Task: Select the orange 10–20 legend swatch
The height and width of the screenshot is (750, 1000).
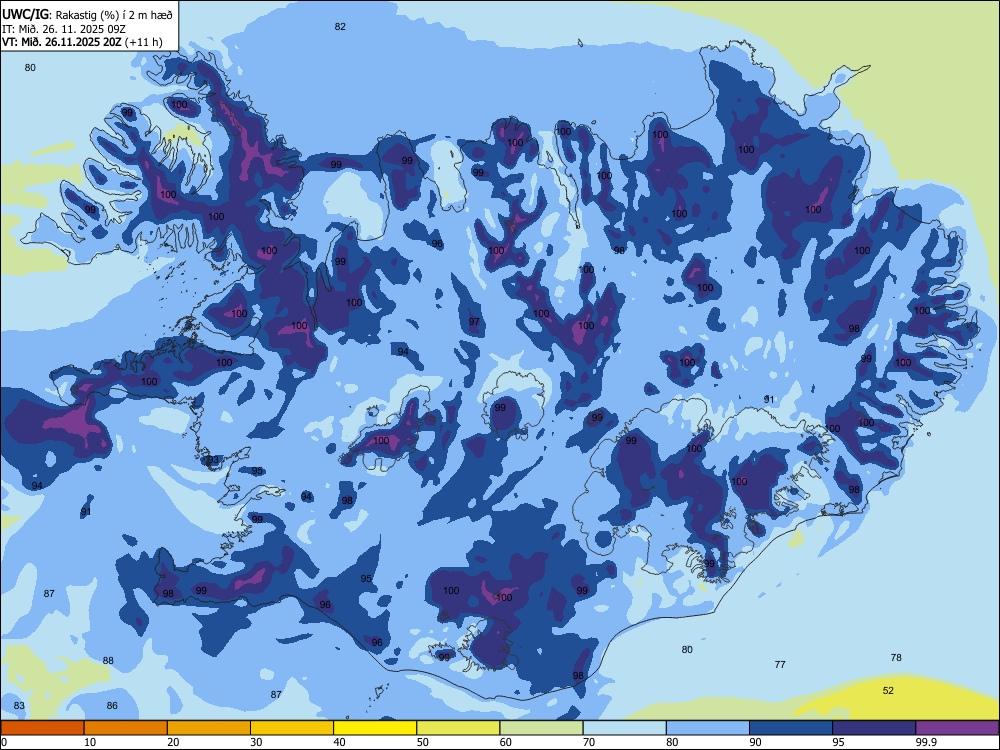Action: [x=126, y=728]
